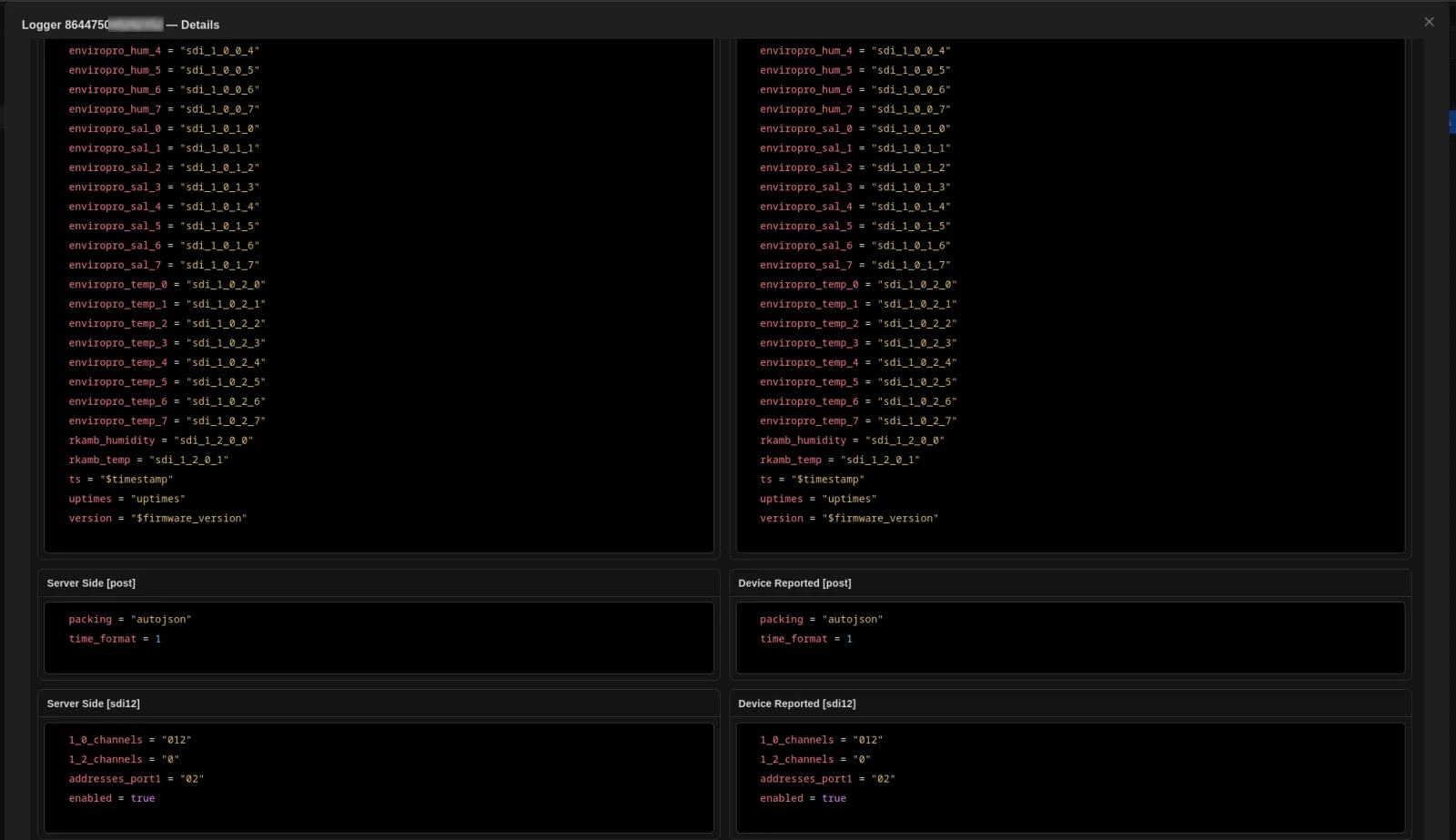
Task: Click the dialog title "Logger 8644750 — Details"
Action: [120, 25]
